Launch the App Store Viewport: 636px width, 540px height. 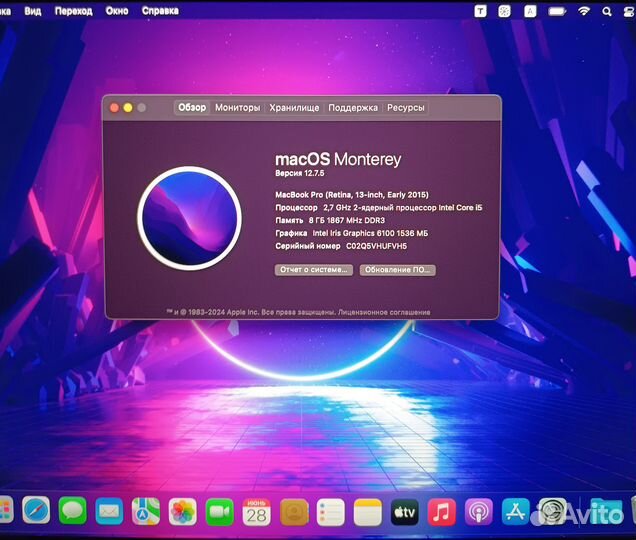pyautogui.click(x=516, y=512)
